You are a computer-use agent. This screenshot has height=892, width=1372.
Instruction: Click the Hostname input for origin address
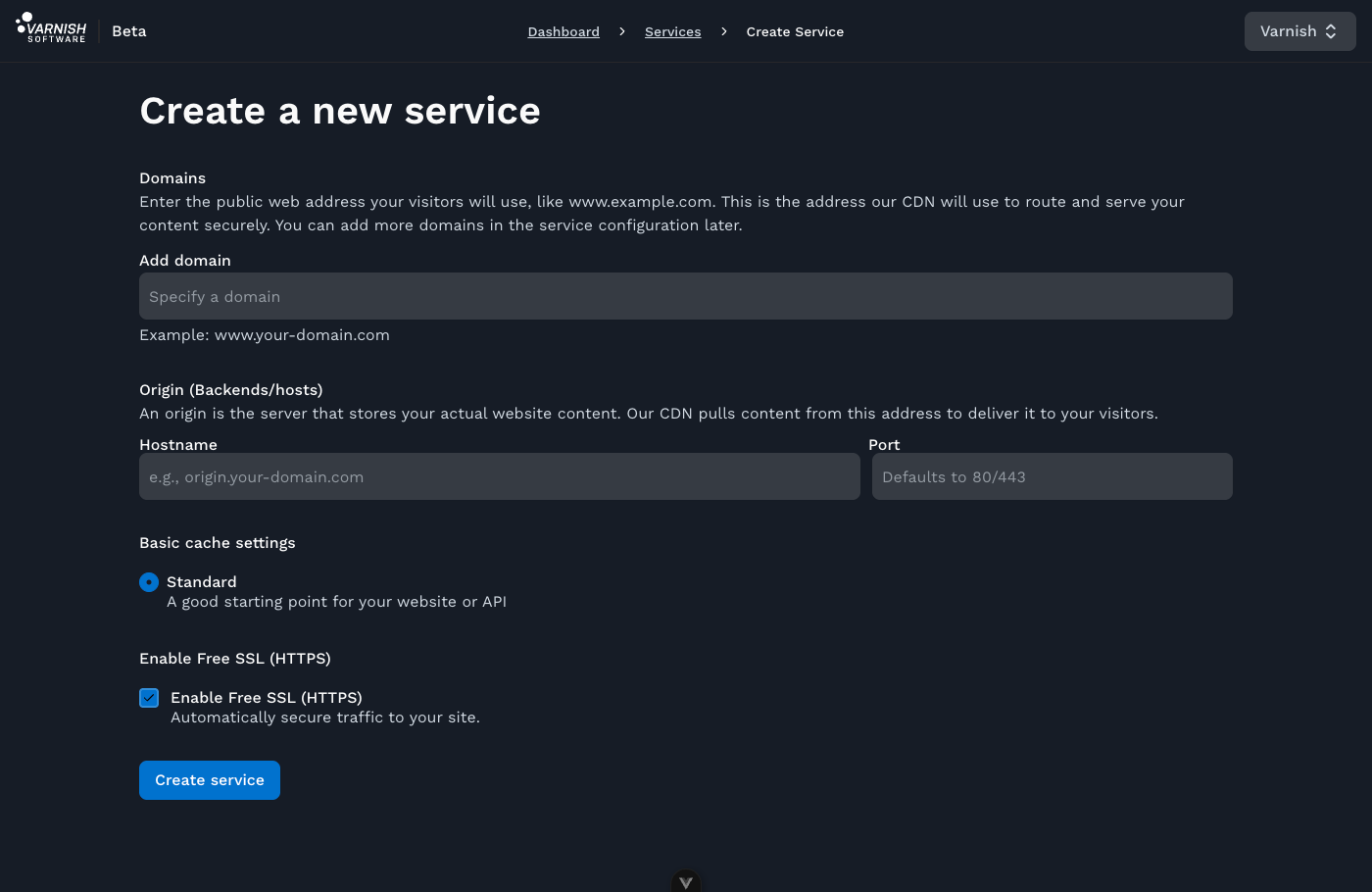point(500,476)
